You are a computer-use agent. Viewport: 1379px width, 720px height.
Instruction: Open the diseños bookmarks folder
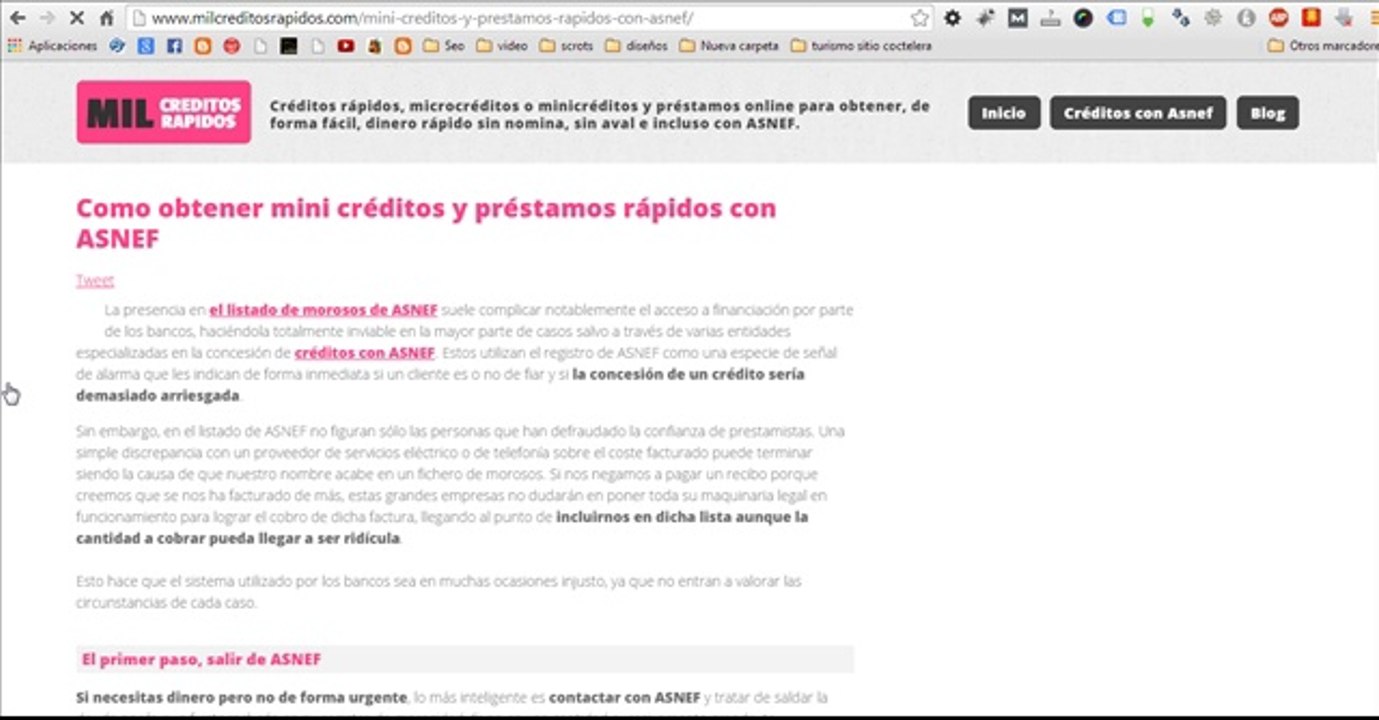636,46
